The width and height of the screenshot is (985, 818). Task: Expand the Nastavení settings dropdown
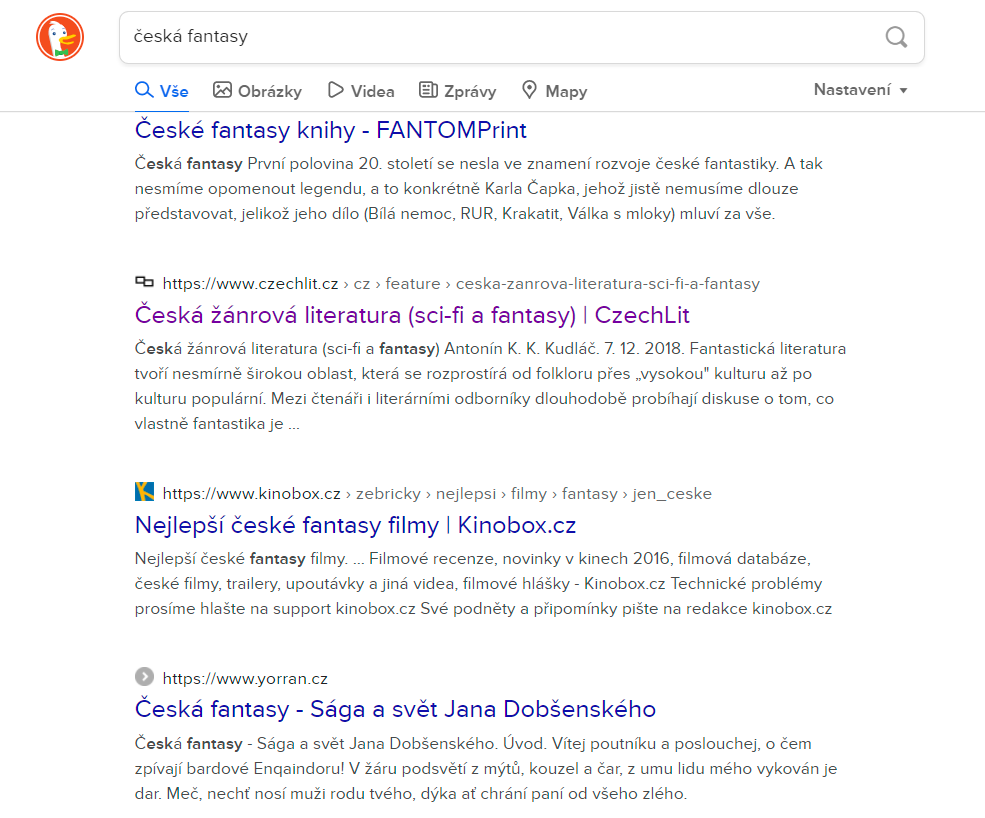(860, 90)
